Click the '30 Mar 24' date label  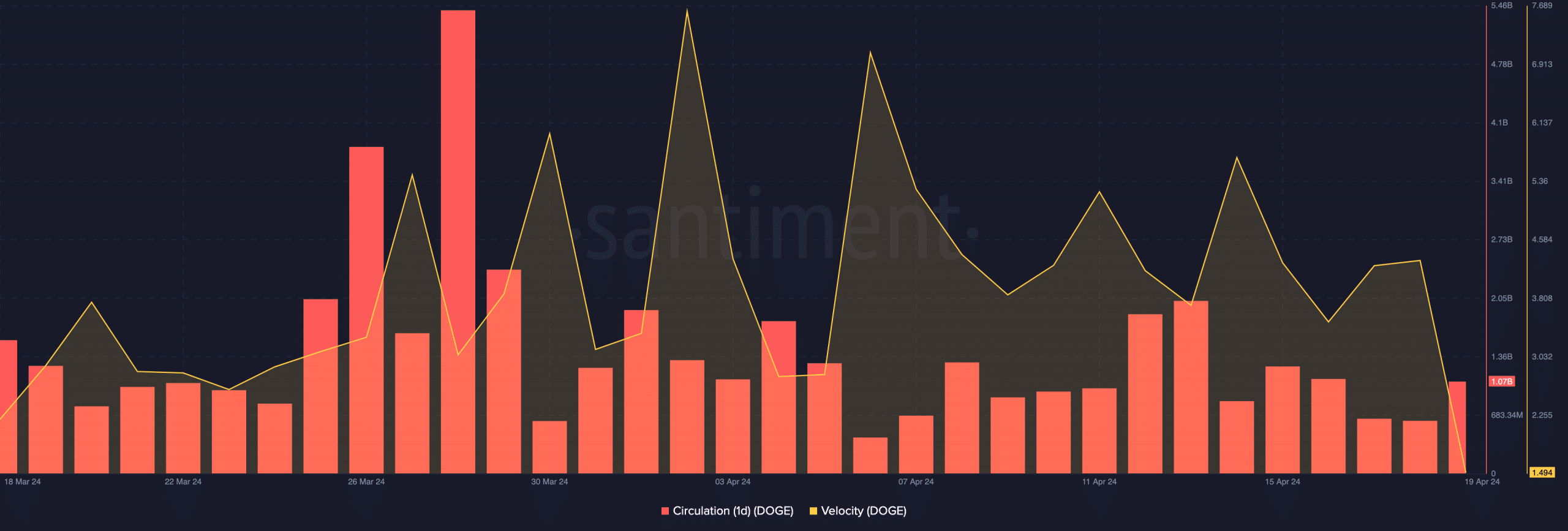point(549,482)
